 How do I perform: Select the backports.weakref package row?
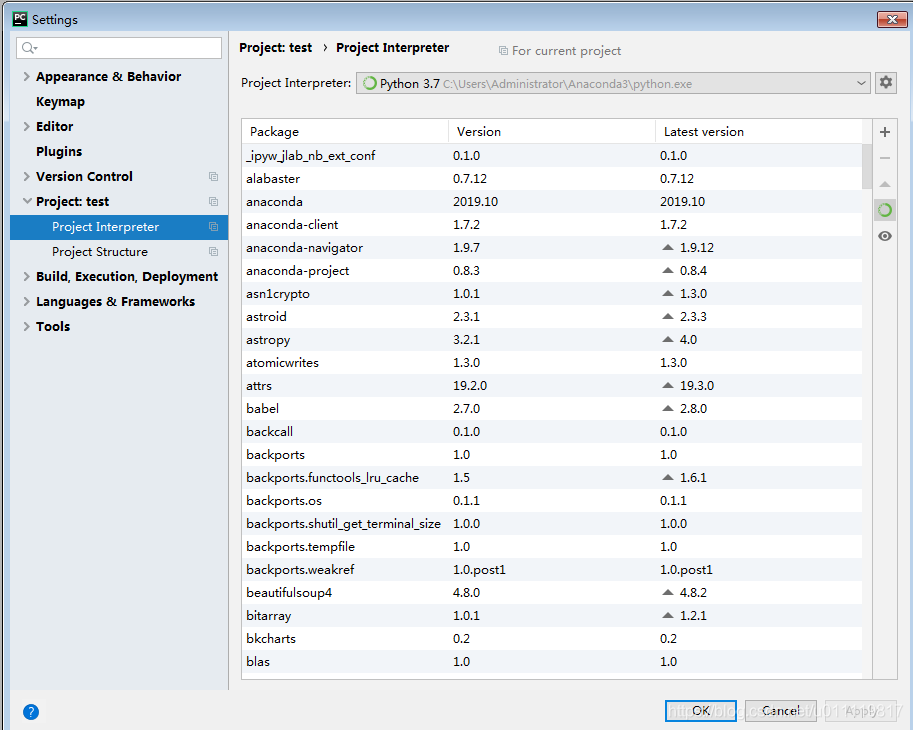click(552, 569)
